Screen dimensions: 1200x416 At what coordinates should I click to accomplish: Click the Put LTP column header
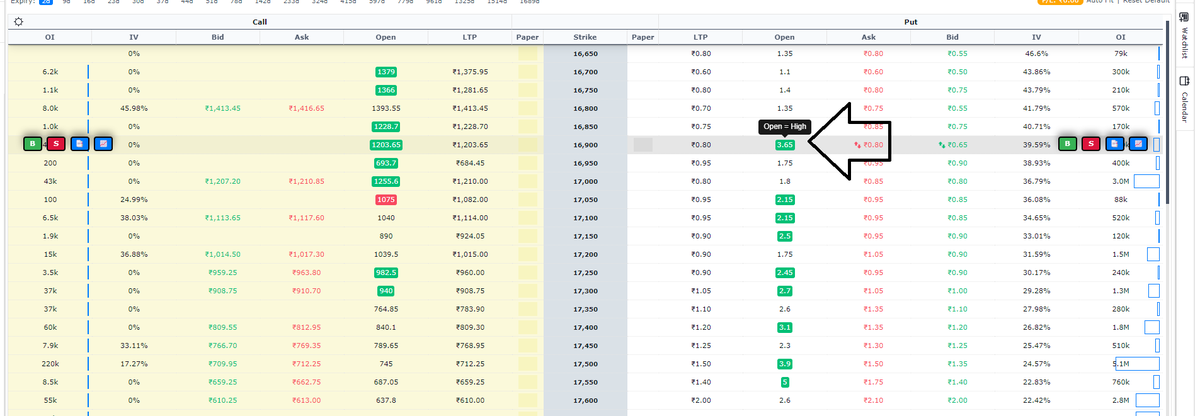pyautogui.click(x=701, y=37)
